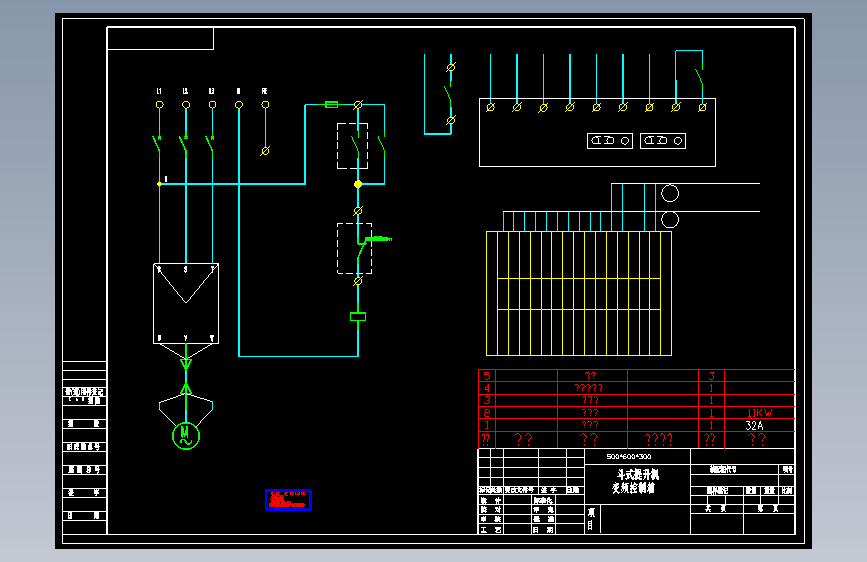Click the lower white circle beside terminal strip wiring
Screen dimensions: 867x562
pyautogui.click(x=670, y=220)
